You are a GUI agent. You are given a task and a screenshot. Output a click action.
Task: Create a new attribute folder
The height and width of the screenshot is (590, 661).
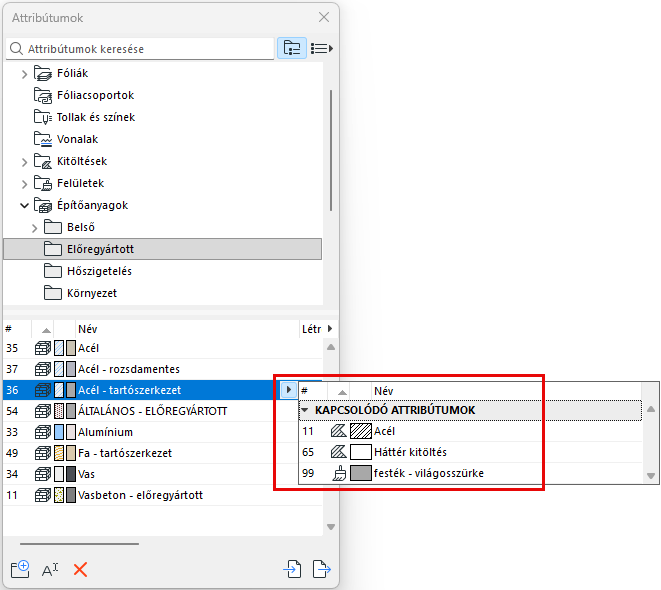[x=20, y=569]
